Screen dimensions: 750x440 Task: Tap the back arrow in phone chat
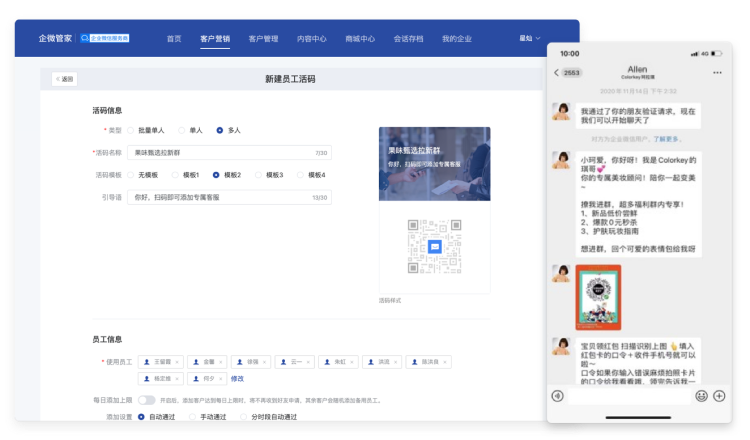(x=556, y=73)
